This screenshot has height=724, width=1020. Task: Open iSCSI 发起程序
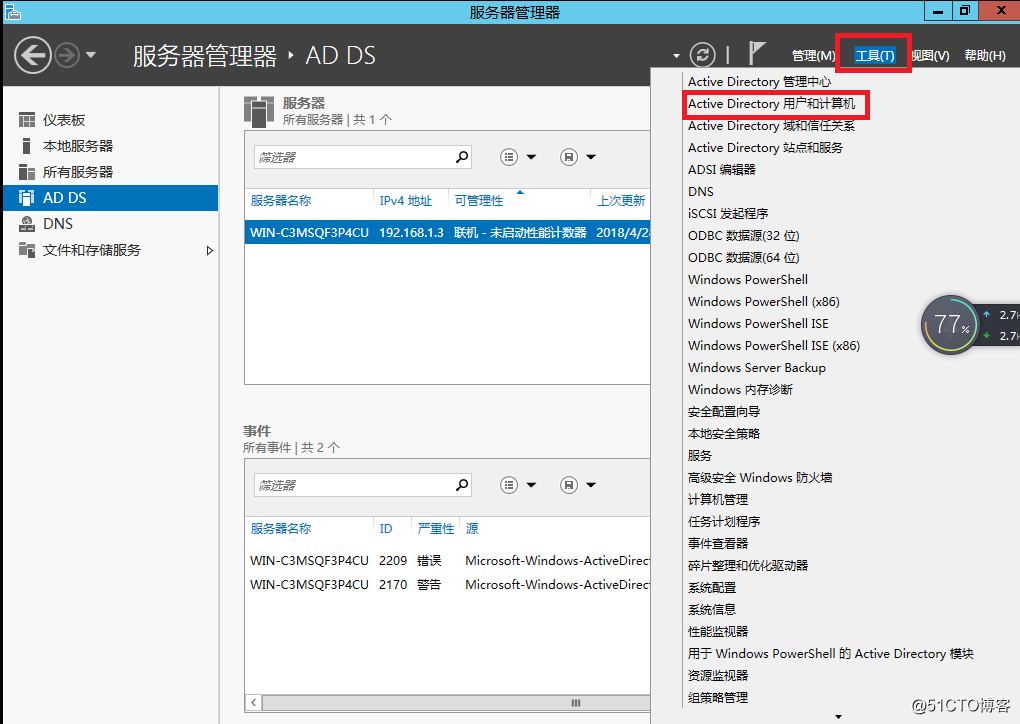click(728, 214)
